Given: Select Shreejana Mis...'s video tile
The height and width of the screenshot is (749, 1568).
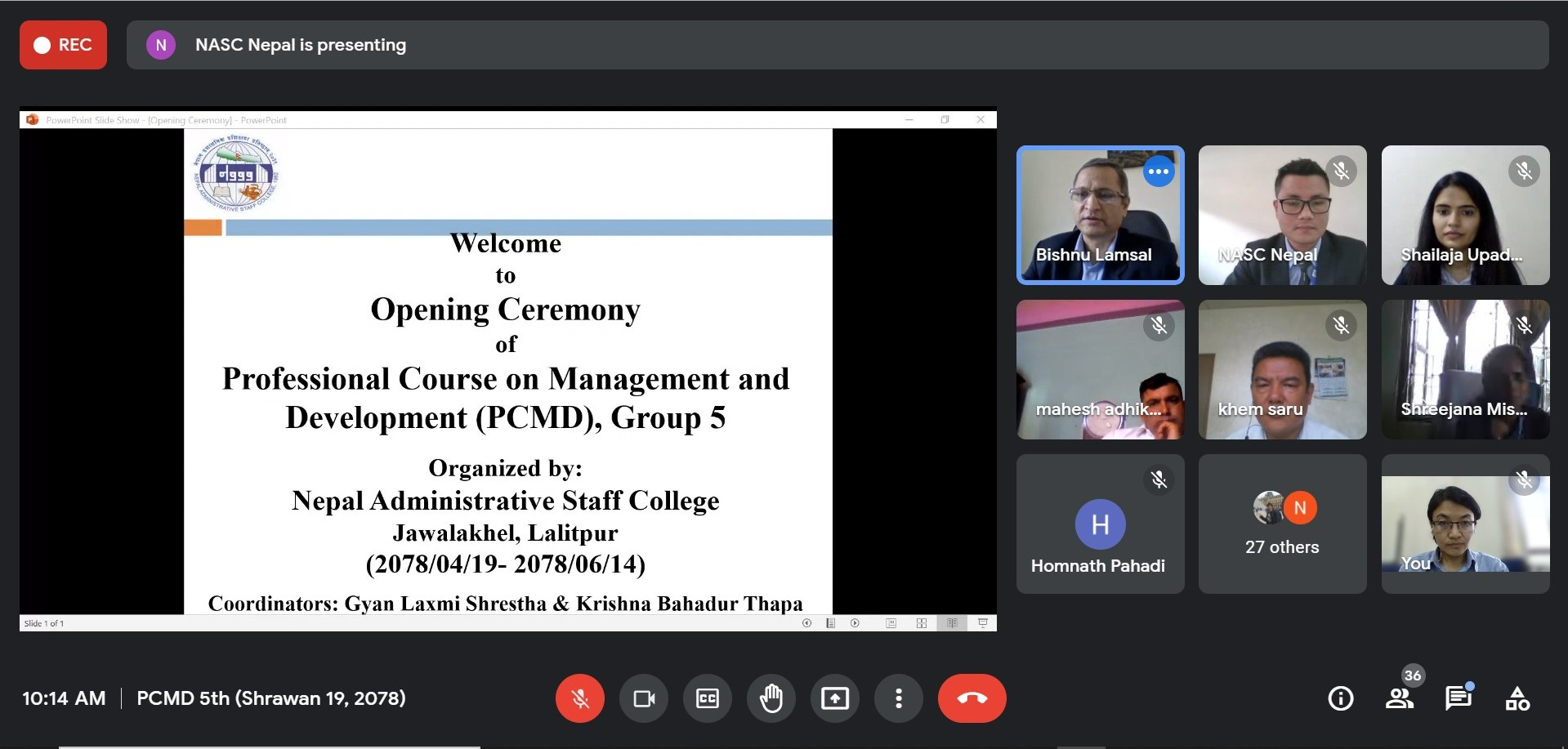Looking at the screenshot, I should [1466, 369].
